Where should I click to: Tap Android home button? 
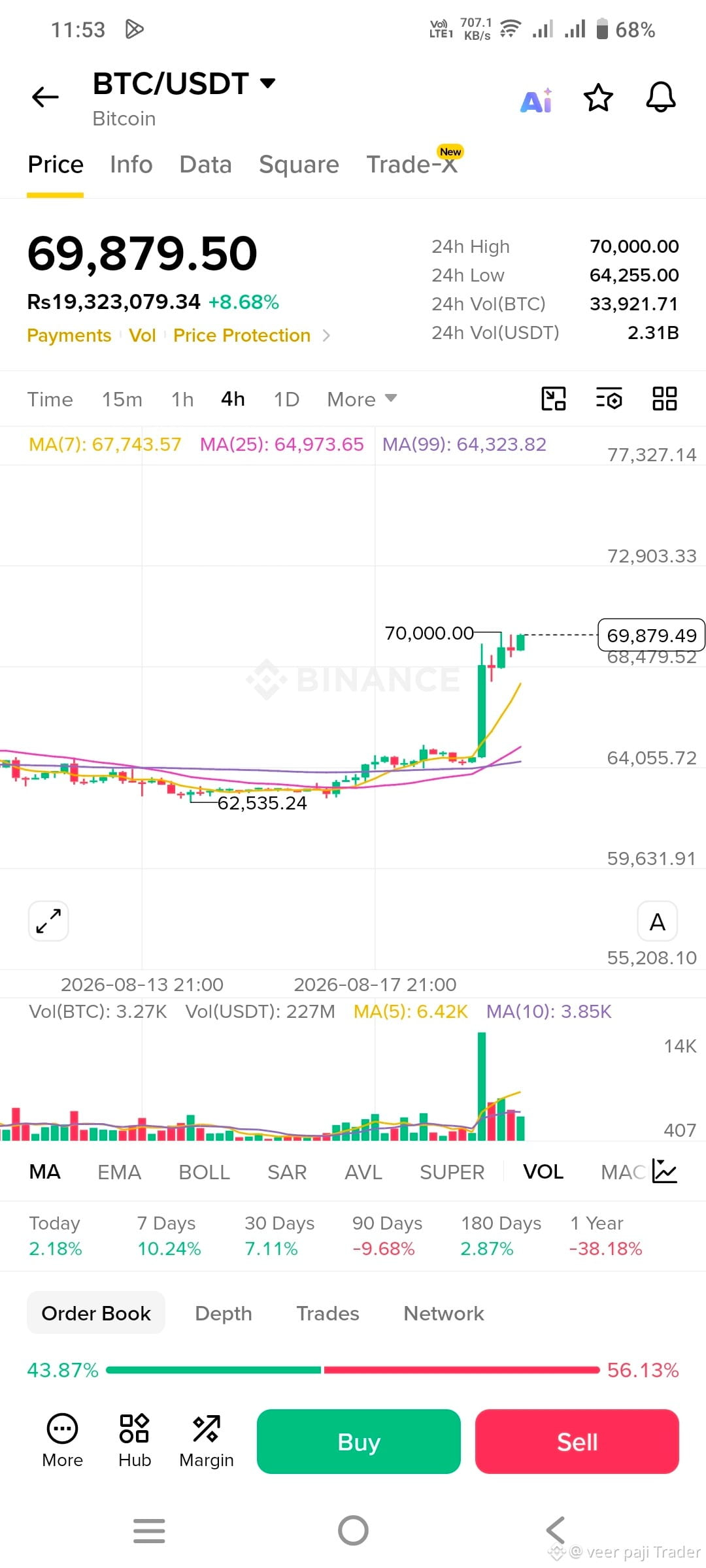coord(353,1530)
